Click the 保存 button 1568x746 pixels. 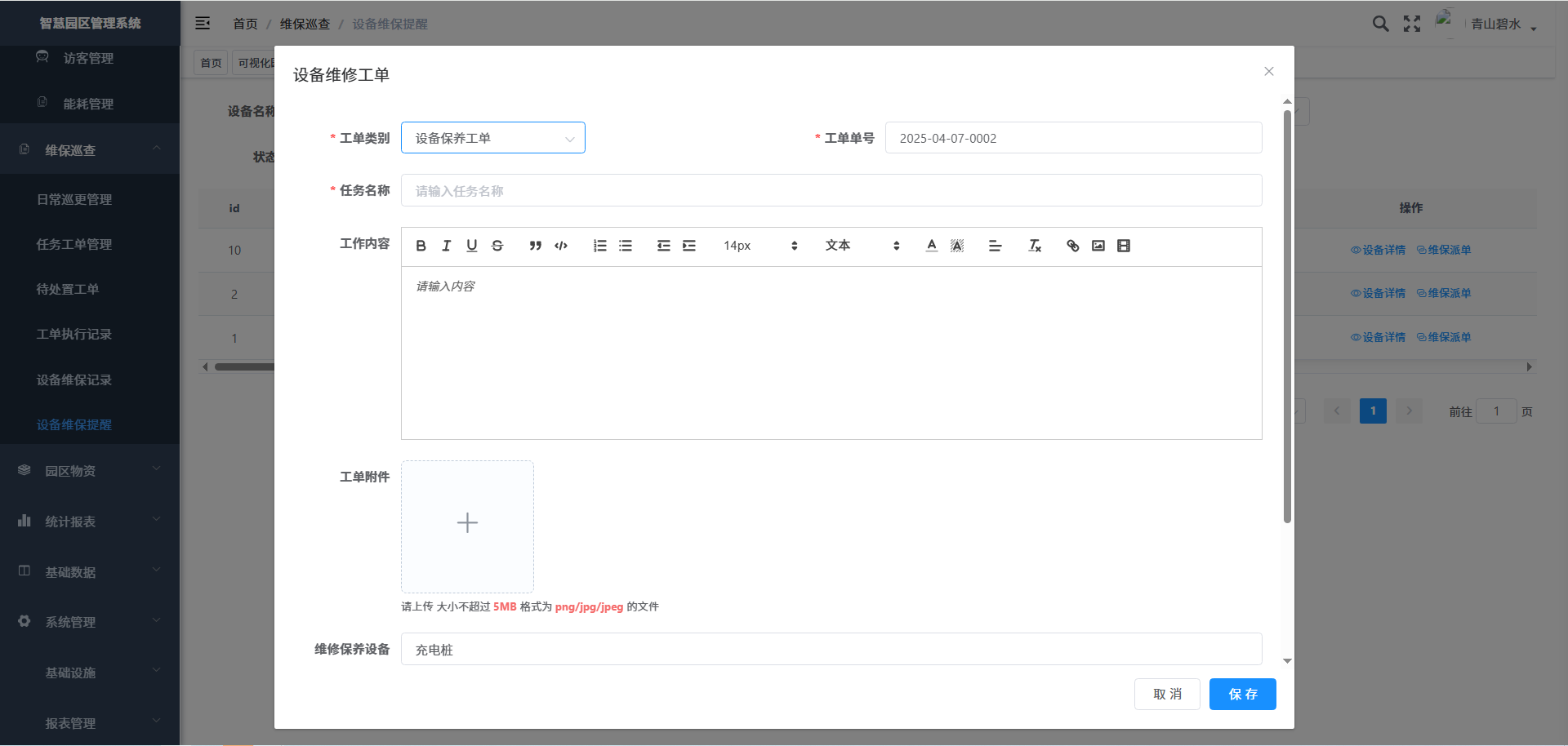click(1242, 694)
